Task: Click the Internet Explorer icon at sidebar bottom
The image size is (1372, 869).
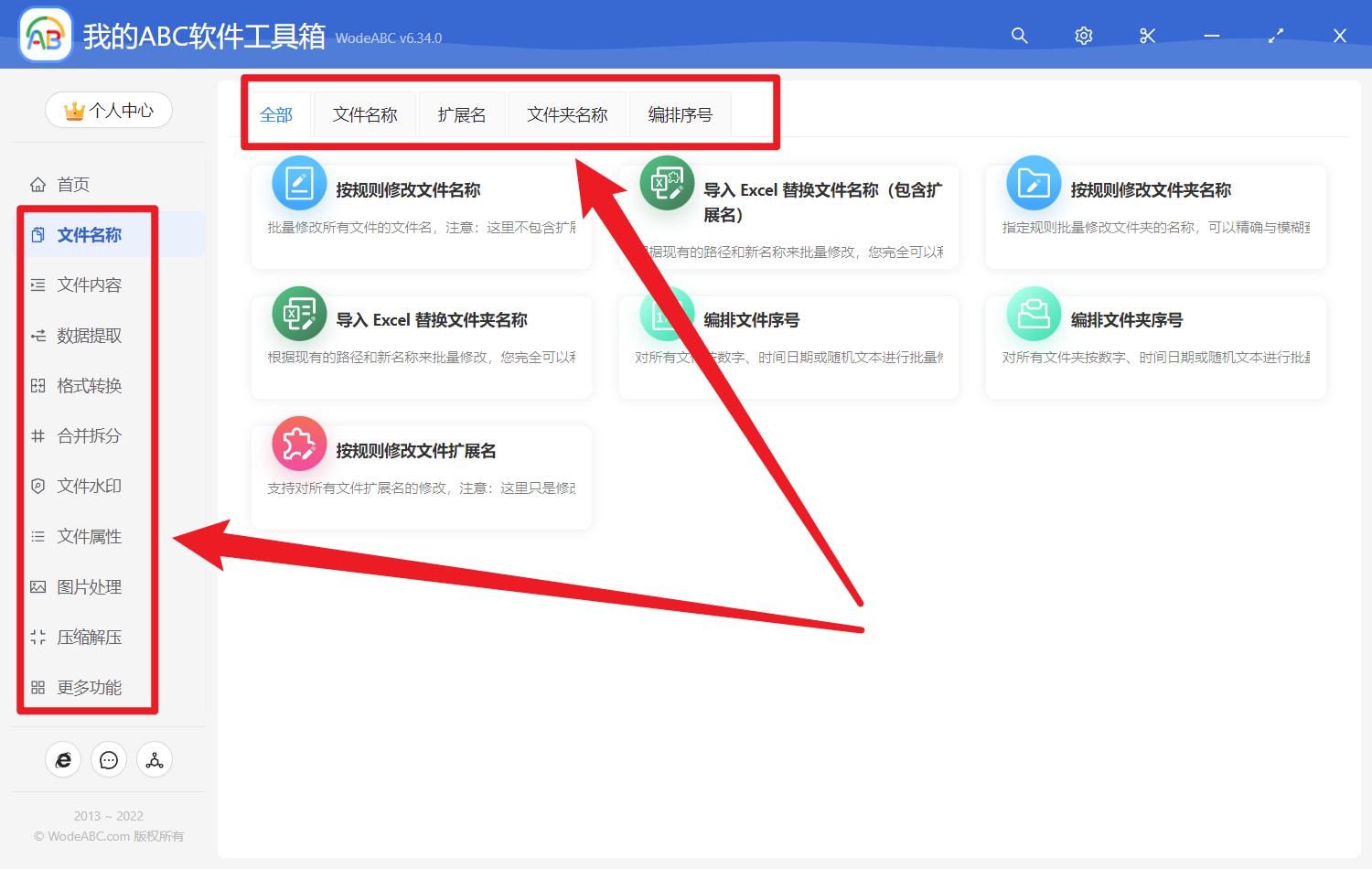Action: (x=63, y=760)
